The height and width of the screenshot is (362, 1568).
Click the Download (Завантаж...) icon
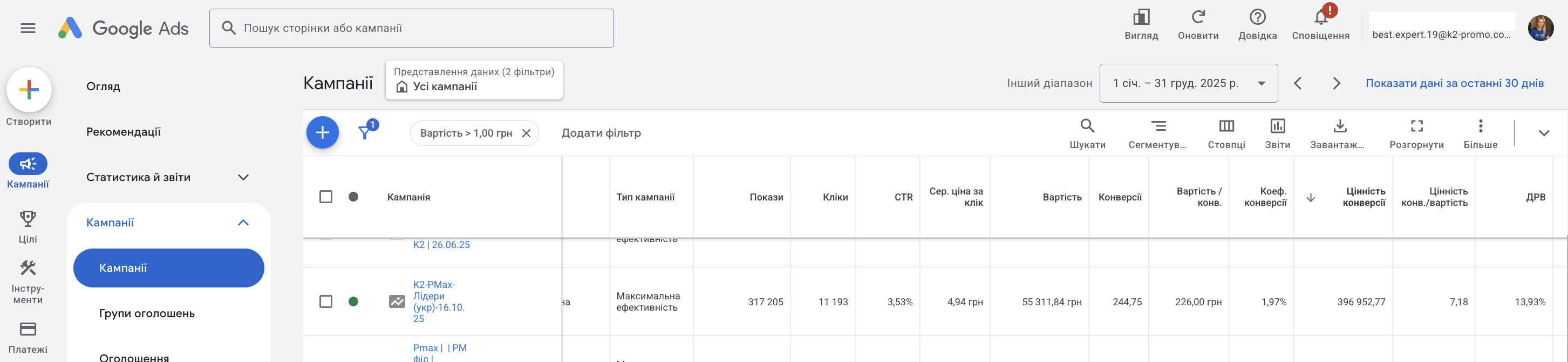pos(1339,127)
